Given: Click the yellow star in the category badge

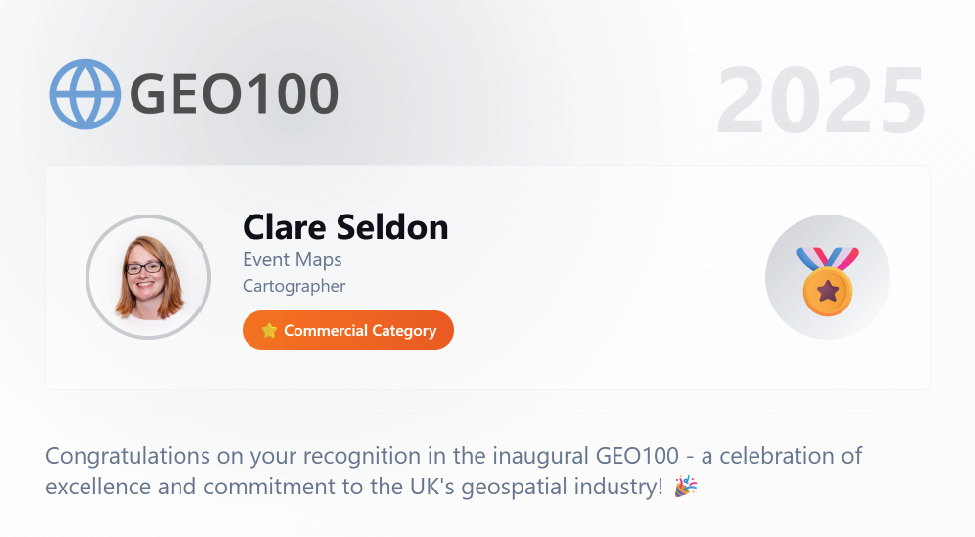Looking at the screenshot, I should click(x=268, y=331).
